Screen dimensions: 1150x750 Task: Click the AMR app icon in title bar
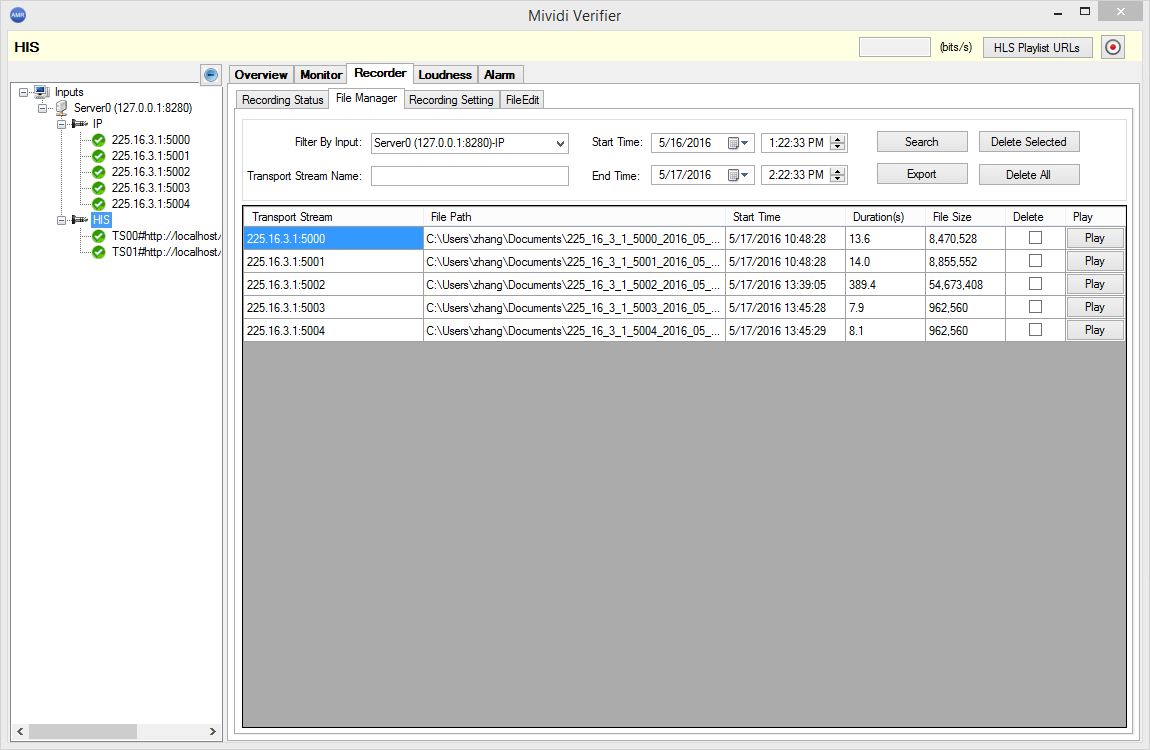[x=18, y=15]
